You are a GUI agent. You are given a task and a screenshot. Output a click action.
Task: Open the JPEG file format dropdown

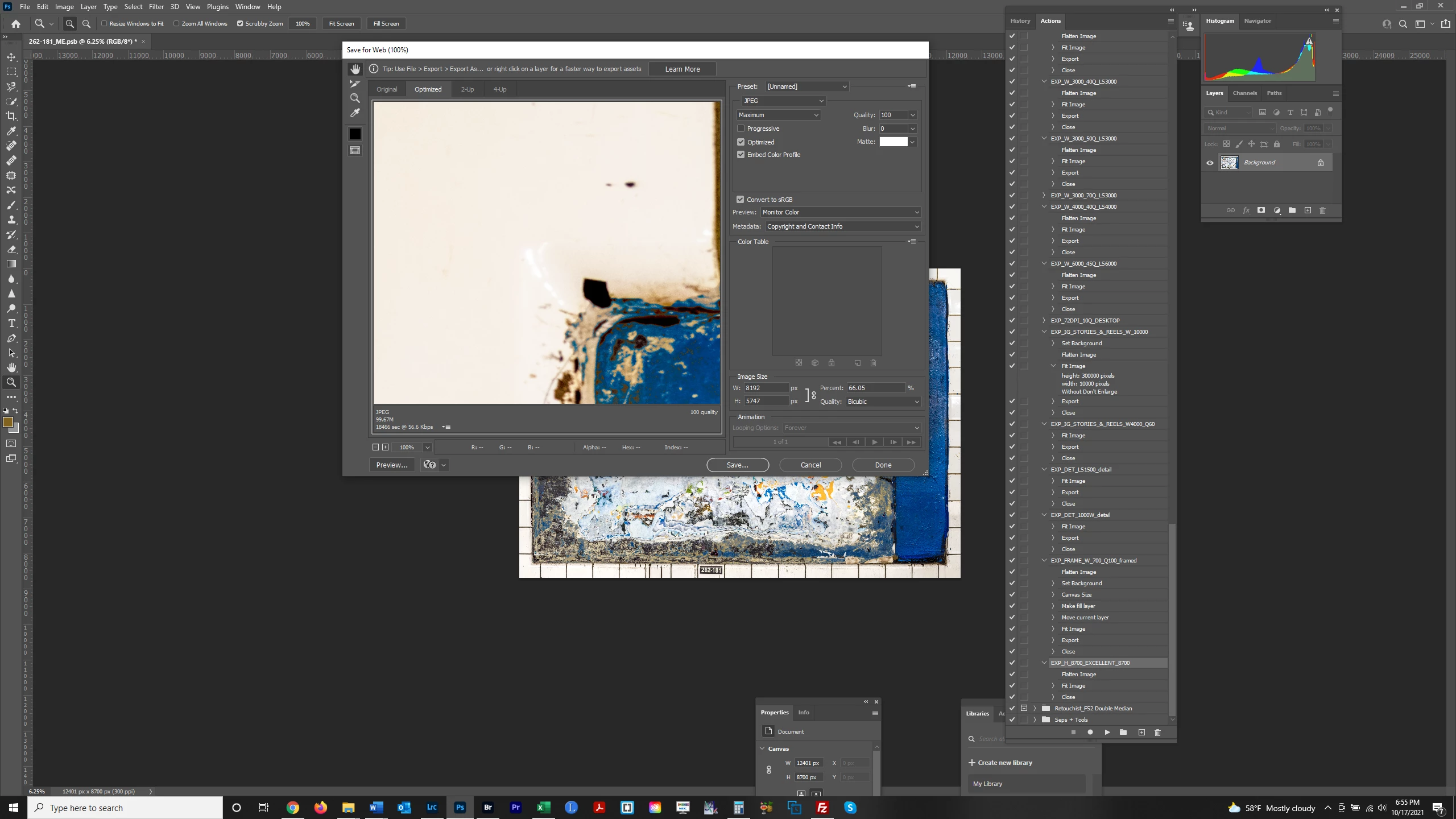click(783, 101)
